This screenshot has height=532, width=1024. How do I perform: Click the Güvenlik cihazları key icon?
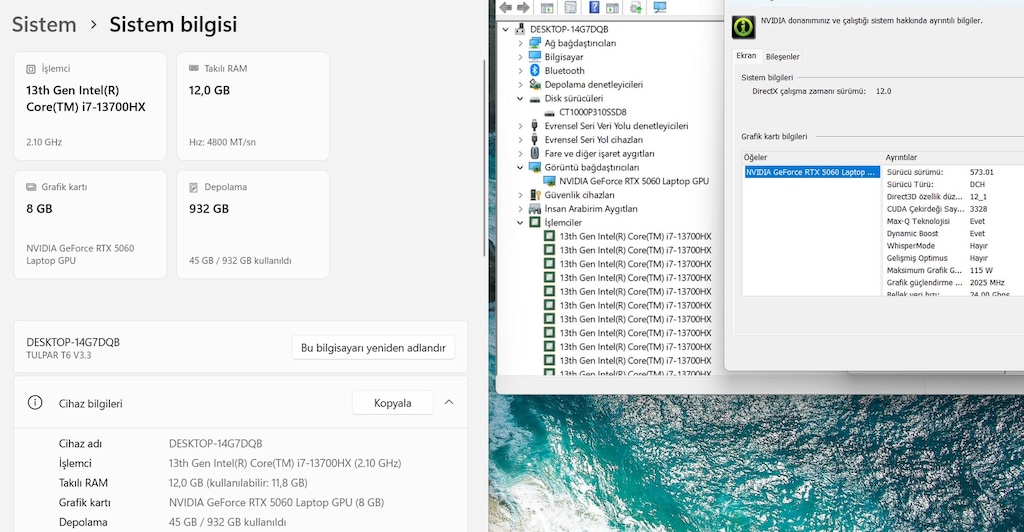point(535,195)
